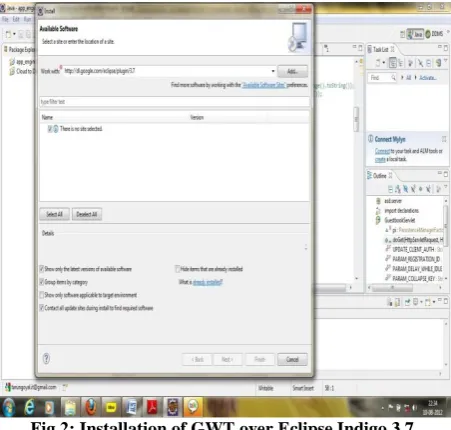Image resolution: width=451 pixels, height=430 pixels.
Task: Click the Open Perspective icon
Action: 402,34
